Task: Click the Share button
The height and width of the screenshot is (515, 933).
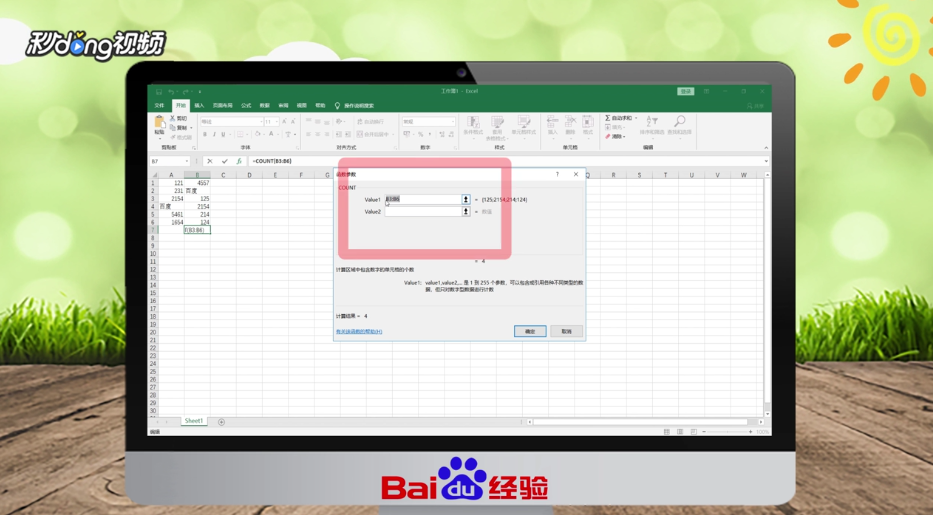Action: click(756, 106)
